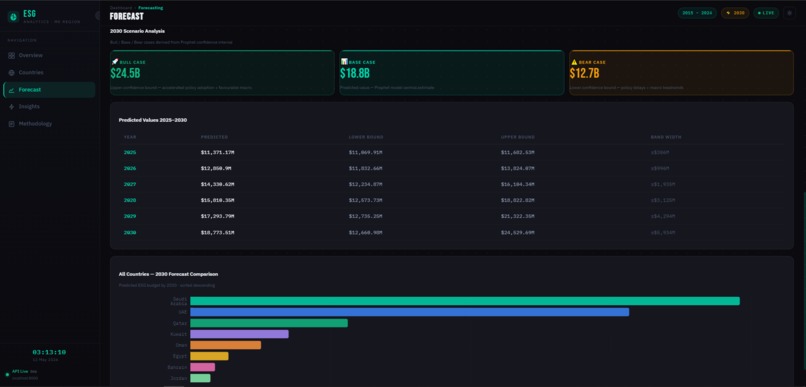The height and width of the screenshot is (387, 806).
Task: Open the Overview navigation item
Action: pyautogui.click(x=49, y=56)
